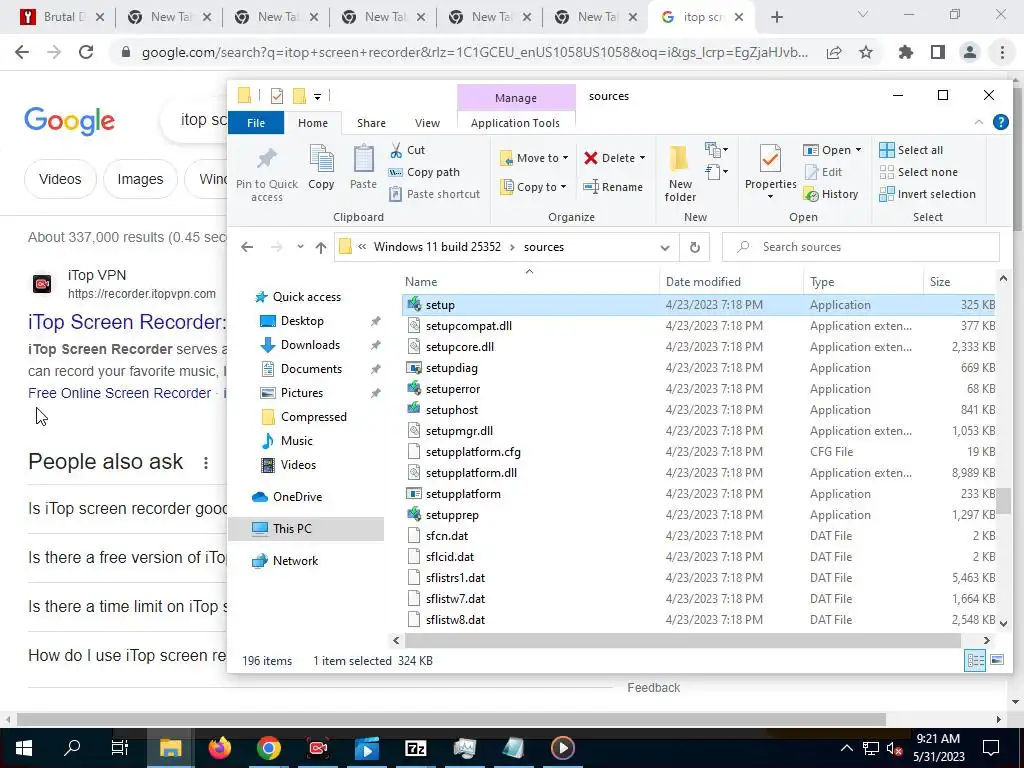Open the File menu tab
The image size is (1024, 768).
256,123
